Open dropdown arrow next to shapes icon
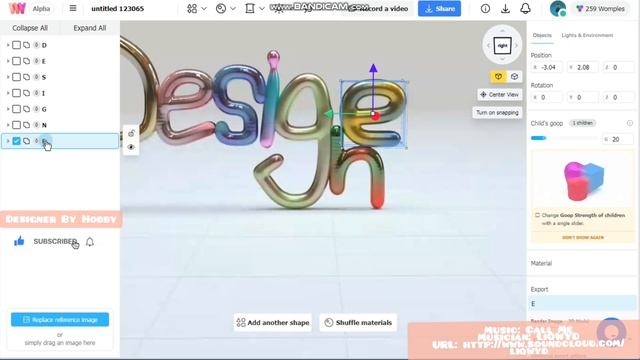This screenshot has height=360, width=640. point(204,9)
